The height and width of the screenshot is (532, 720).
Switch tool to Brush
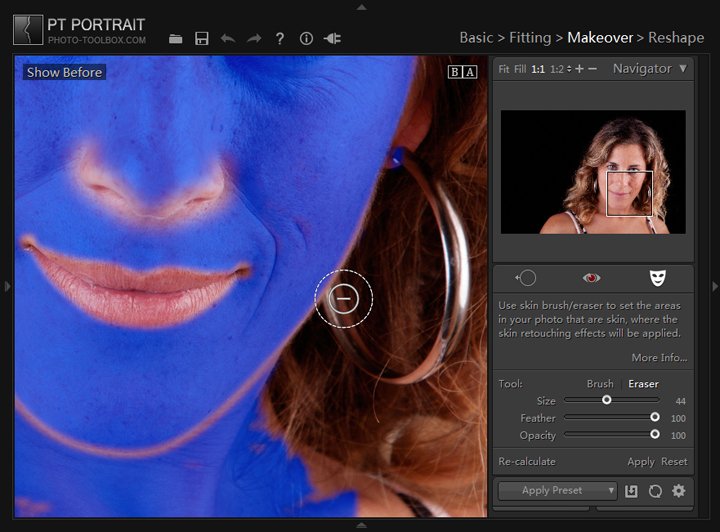[600, 384]
